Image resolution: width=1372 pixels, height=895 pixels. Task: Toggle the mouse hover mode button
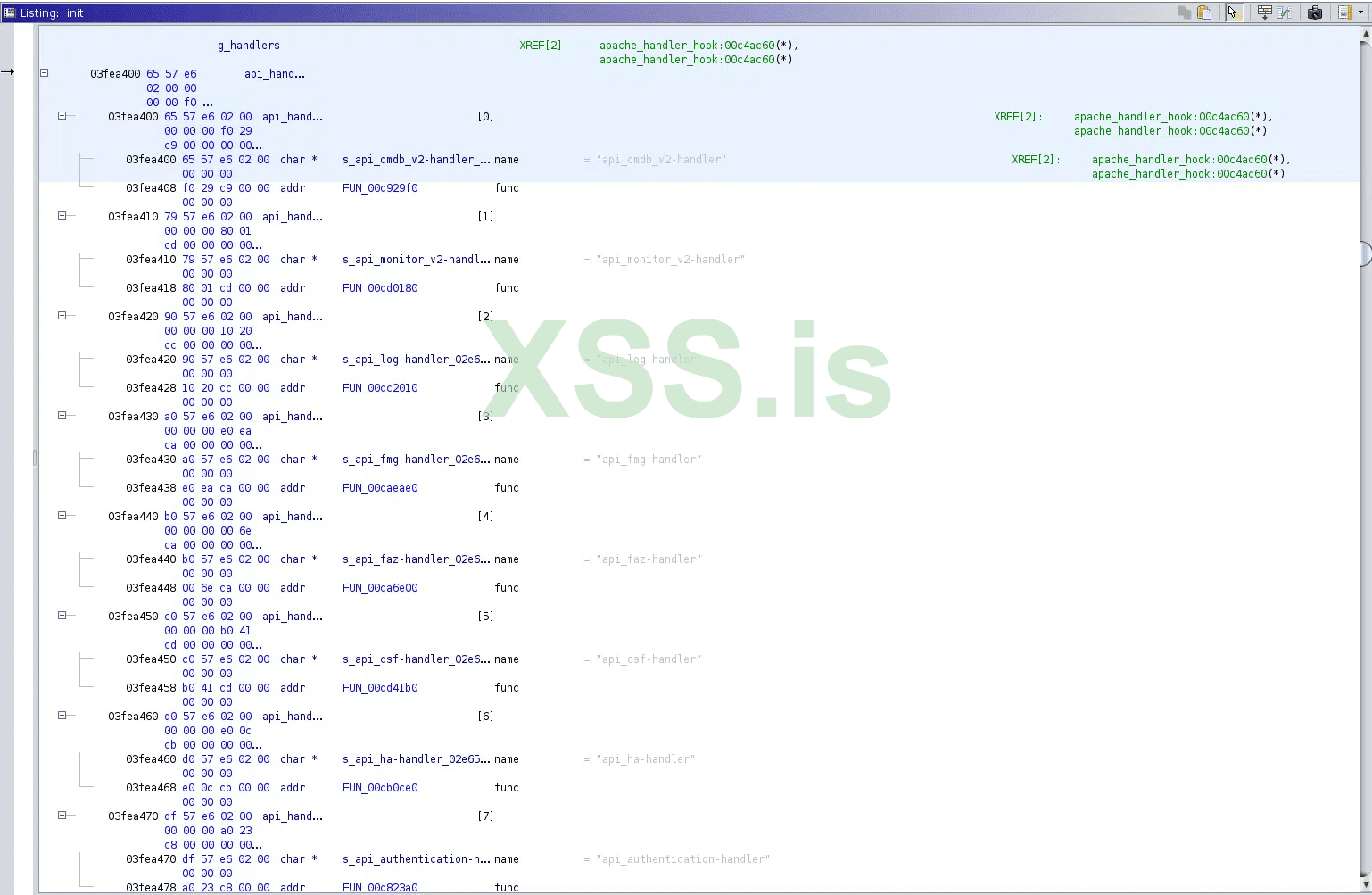pos(1234,12)
